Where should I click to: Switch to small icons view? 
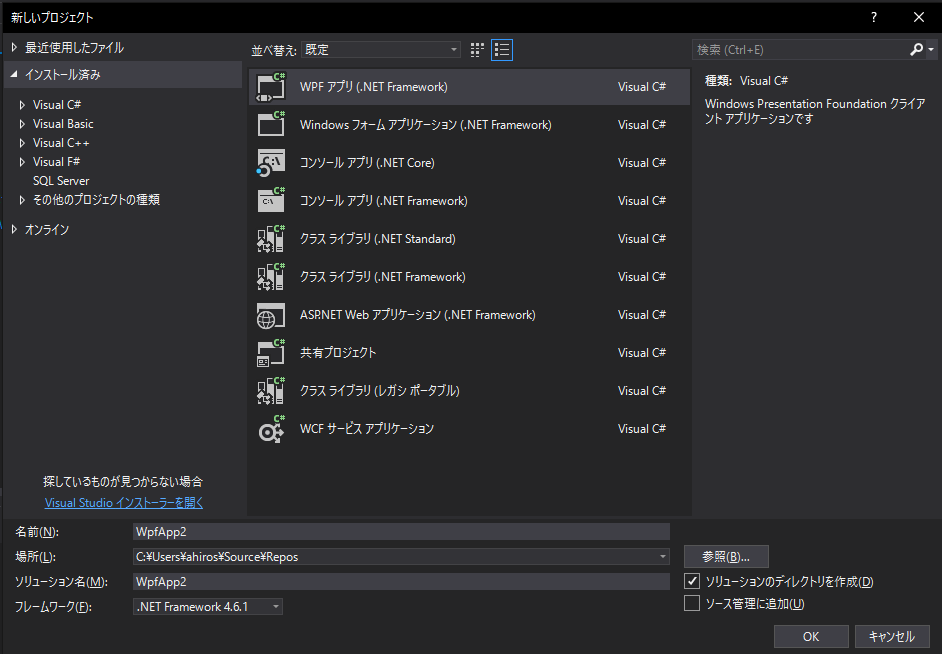pyautogui.click(x=477, y=49)
